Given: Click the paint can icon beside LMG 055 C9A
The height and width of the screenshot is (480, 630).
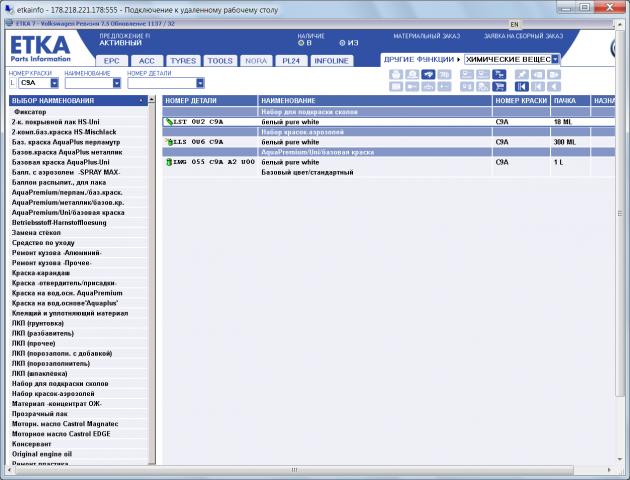Looking at the screenshot, I should (x=169, y=162).
